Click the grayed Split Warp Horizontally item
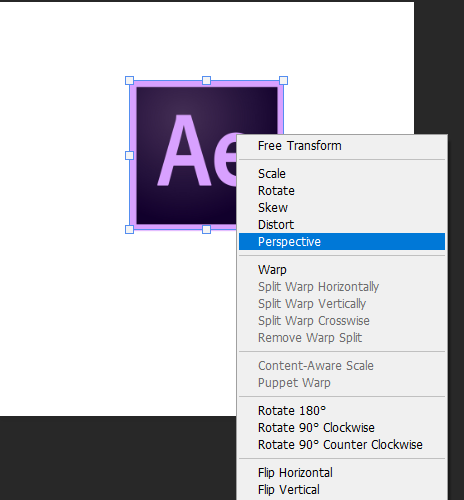464x500 pixels. pos(342,287)
